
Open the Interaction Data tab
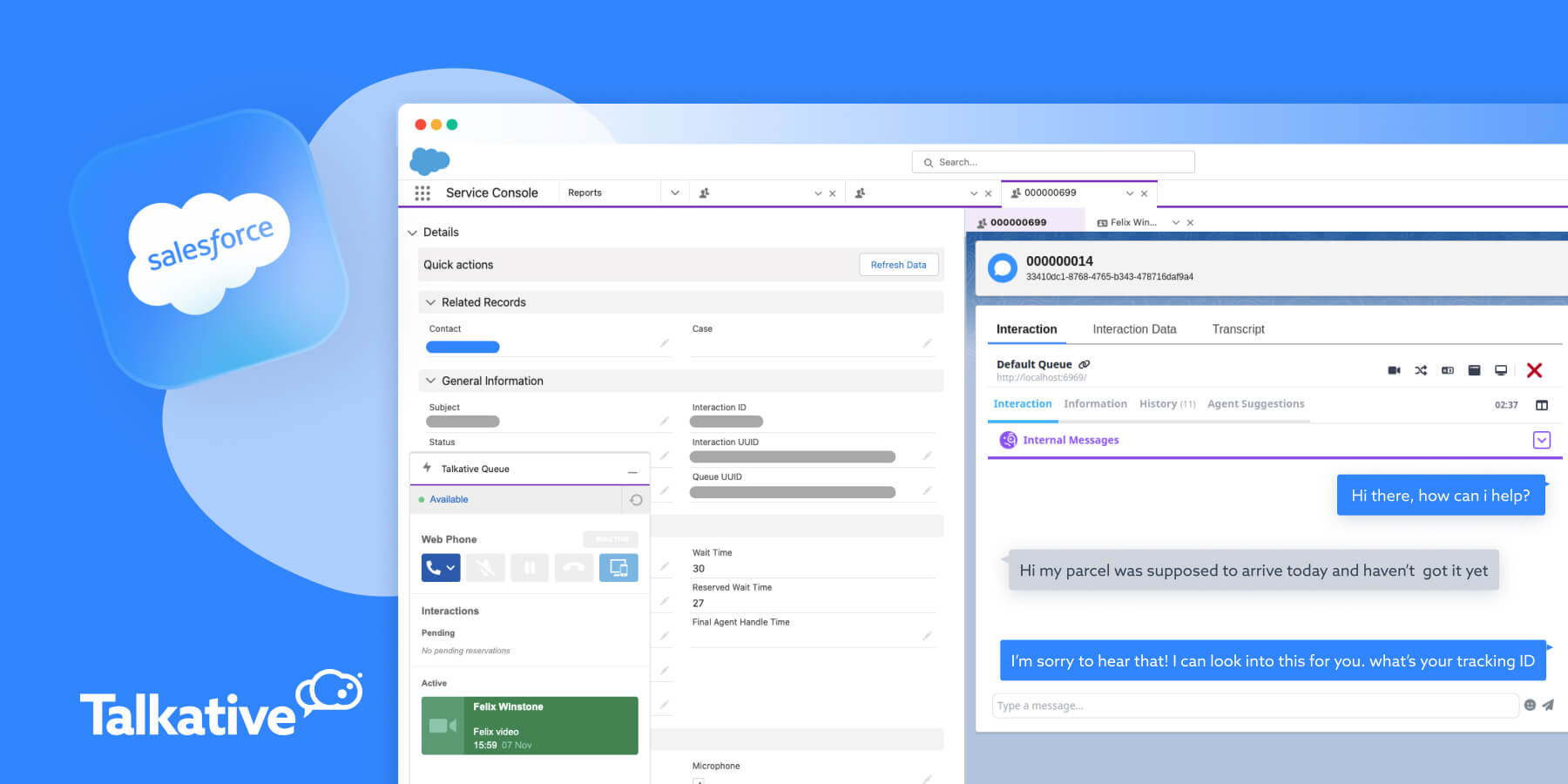[1134, 329]
